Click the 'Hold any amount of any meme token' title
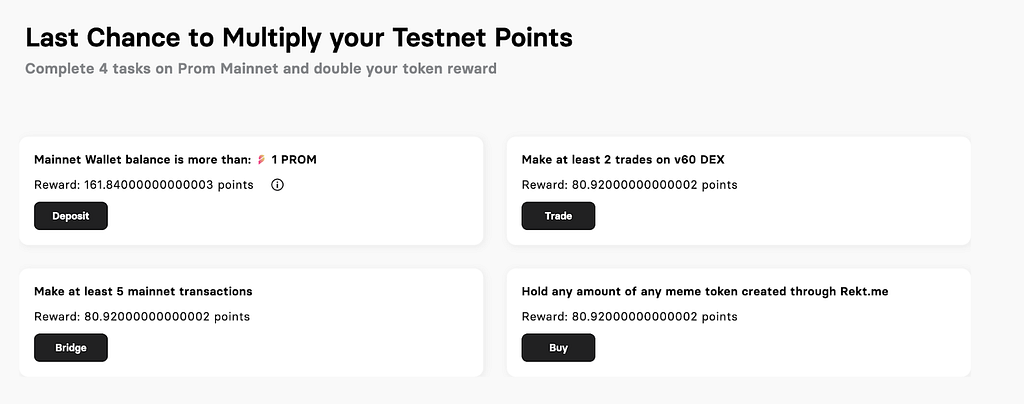This screenshot has width=1024, height=404. (x=705, y=291)
